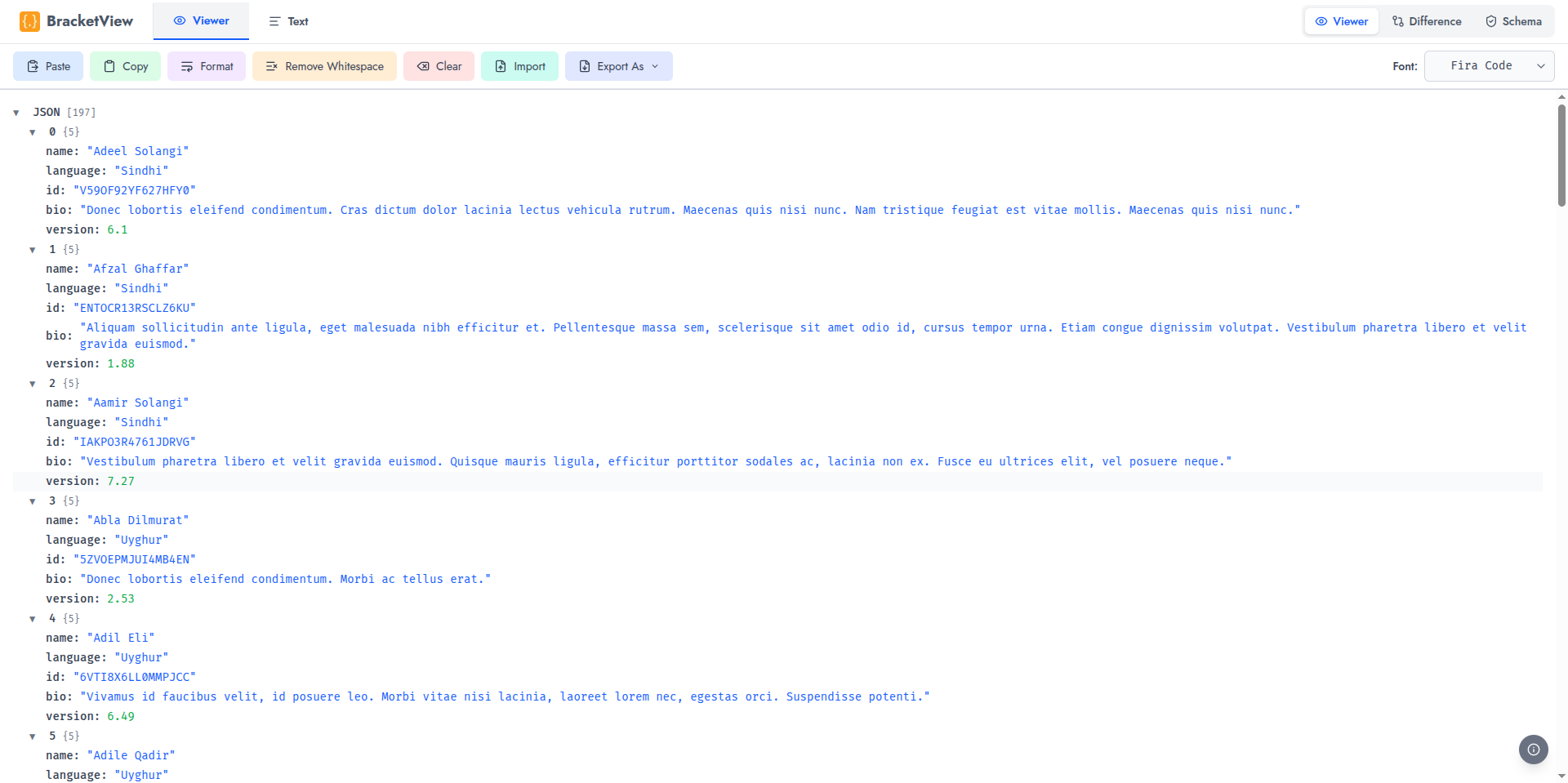Toggle the Viewer mode in top right group

[x=1341, y=20]
